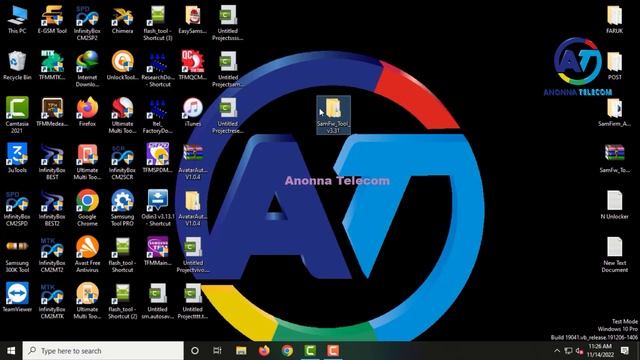The width and height of the screenshot is (640, 360).
Task: Select the New Text Document file
Action: click(614, 255)
